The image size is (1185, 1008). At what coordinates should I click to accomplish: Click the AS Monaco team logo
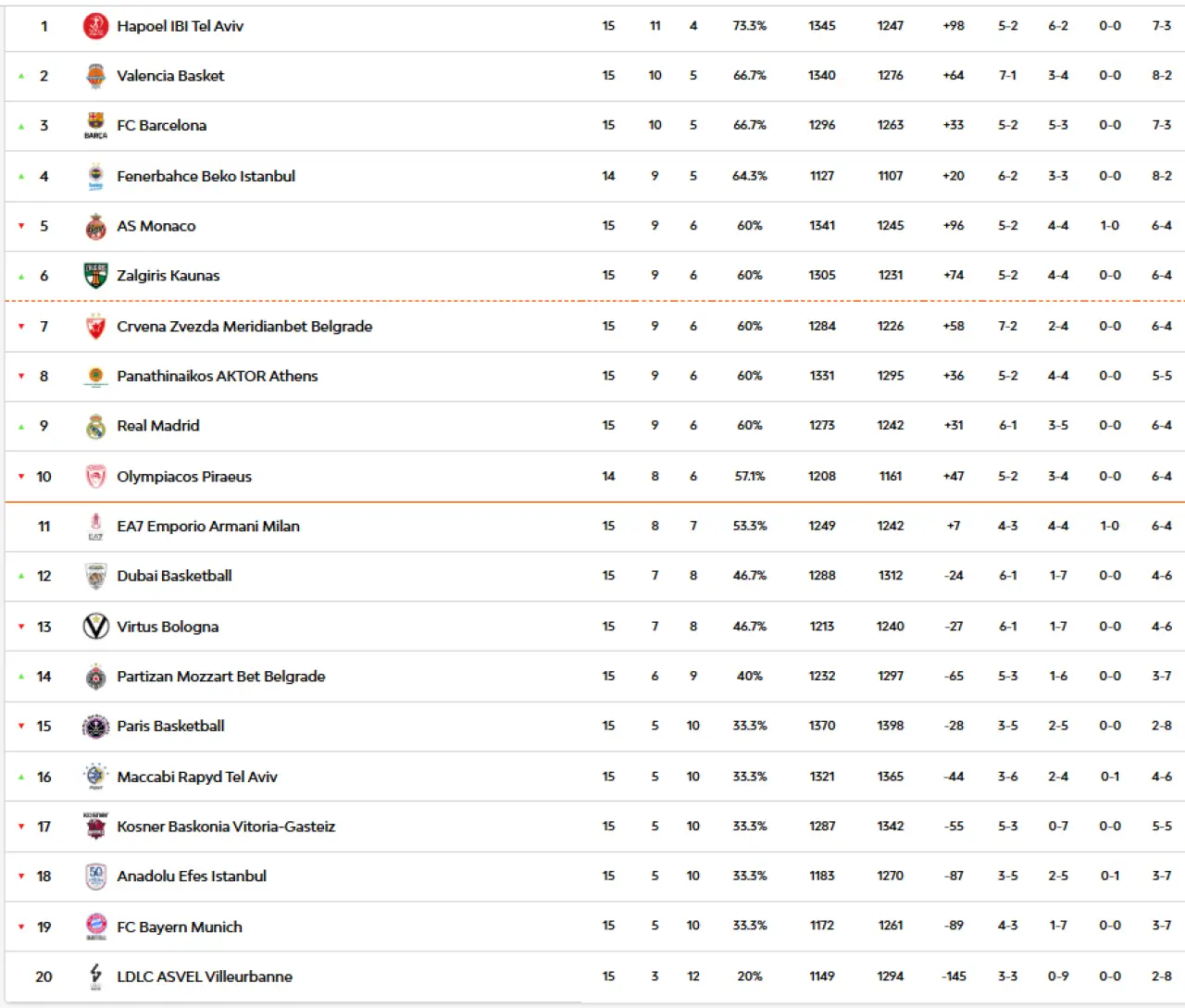coord(95,226)
